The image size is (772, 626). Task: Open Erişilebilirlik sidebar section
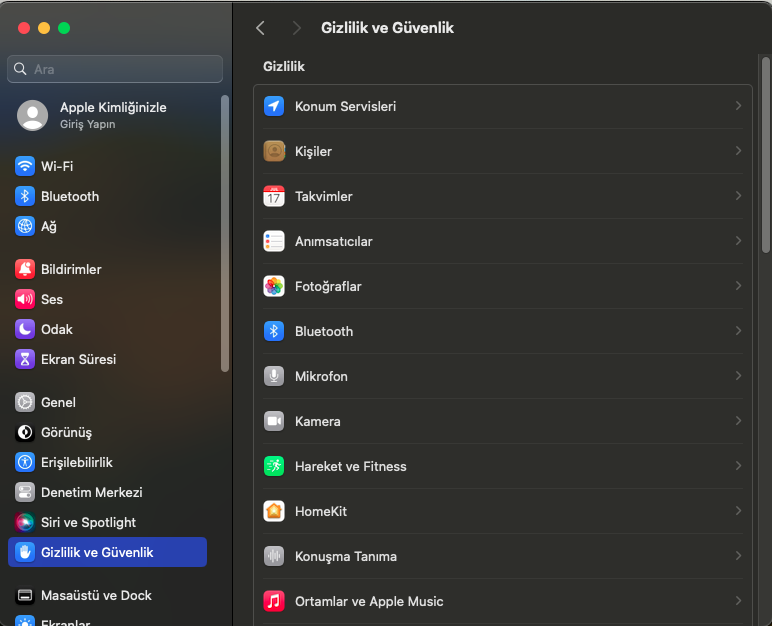pos(76,462)
